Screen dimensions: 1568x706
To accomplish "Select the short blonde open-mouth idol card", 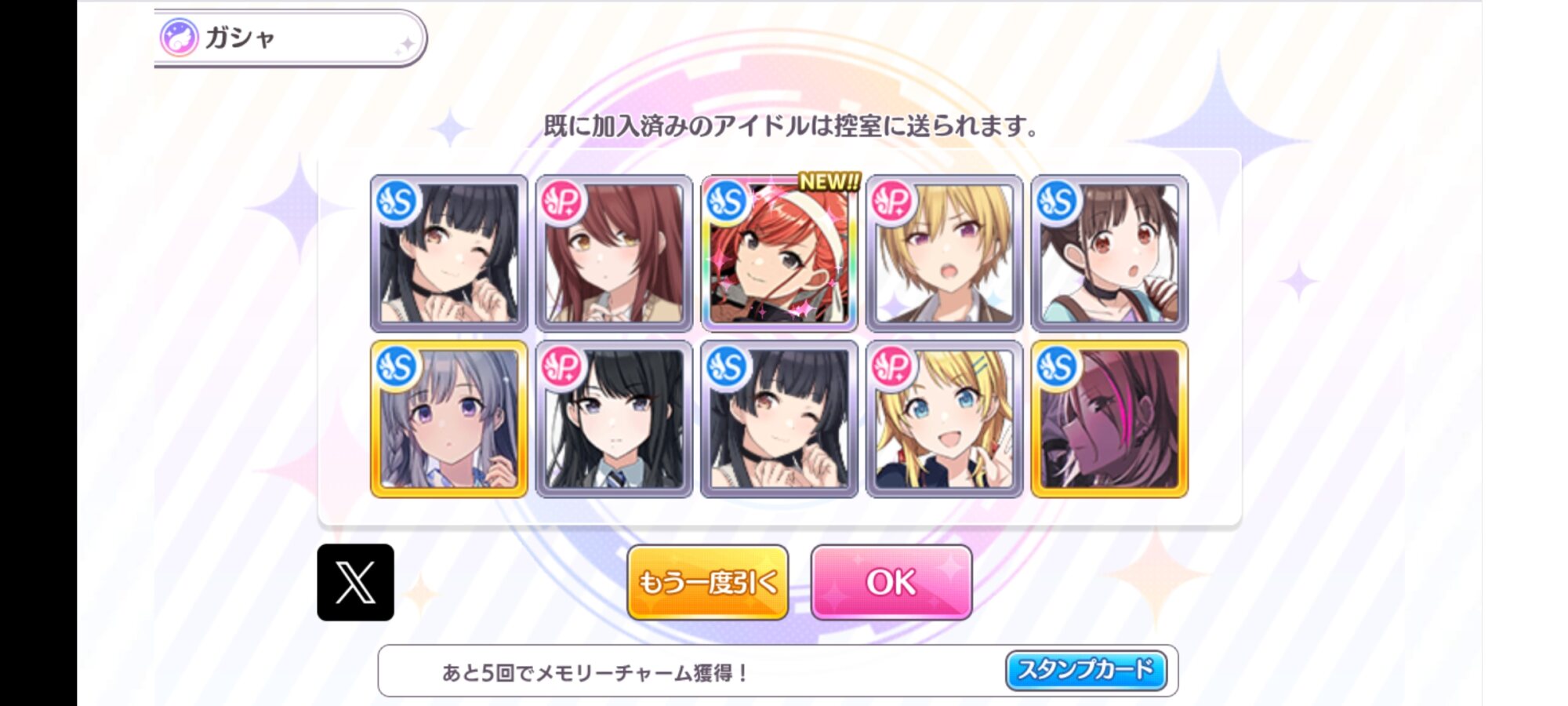I will coord(945,253).
